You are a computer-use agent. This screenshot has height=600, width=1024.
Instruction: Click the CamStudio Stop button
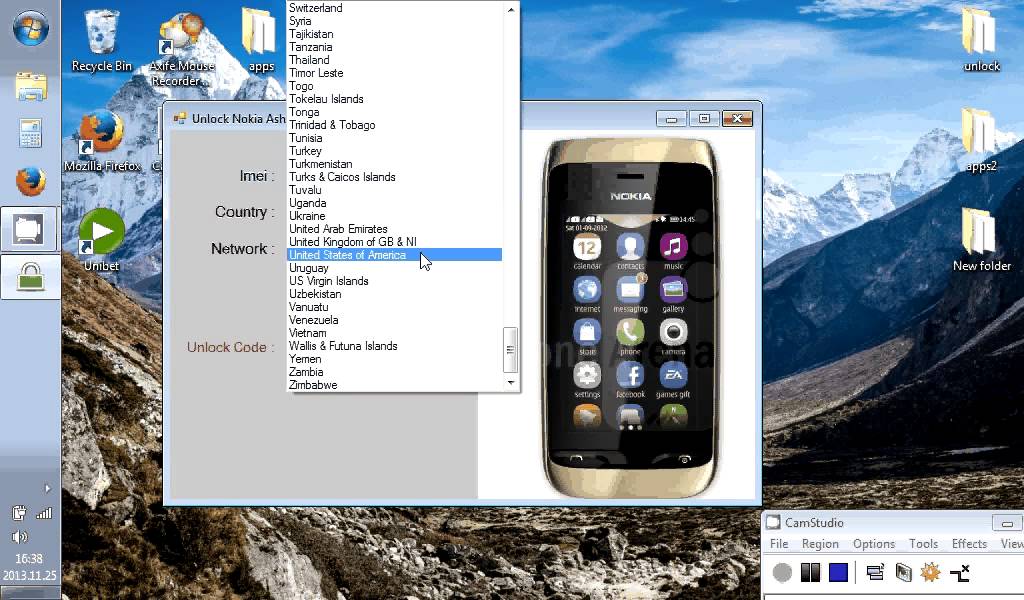[839, 573]
